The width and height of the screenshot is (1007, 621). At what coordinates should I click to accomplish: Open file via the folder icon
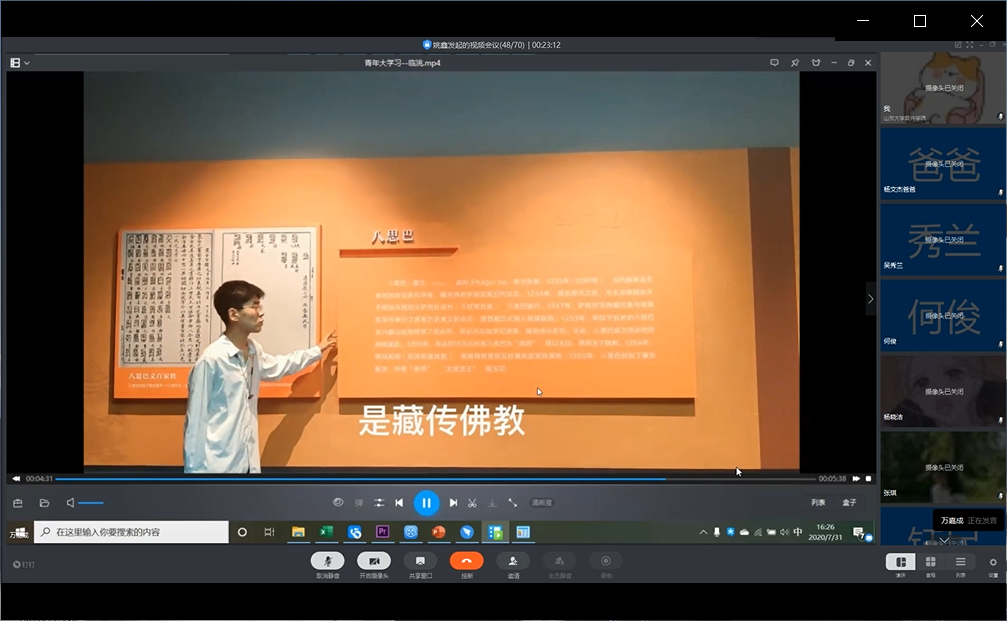point(44,503)
